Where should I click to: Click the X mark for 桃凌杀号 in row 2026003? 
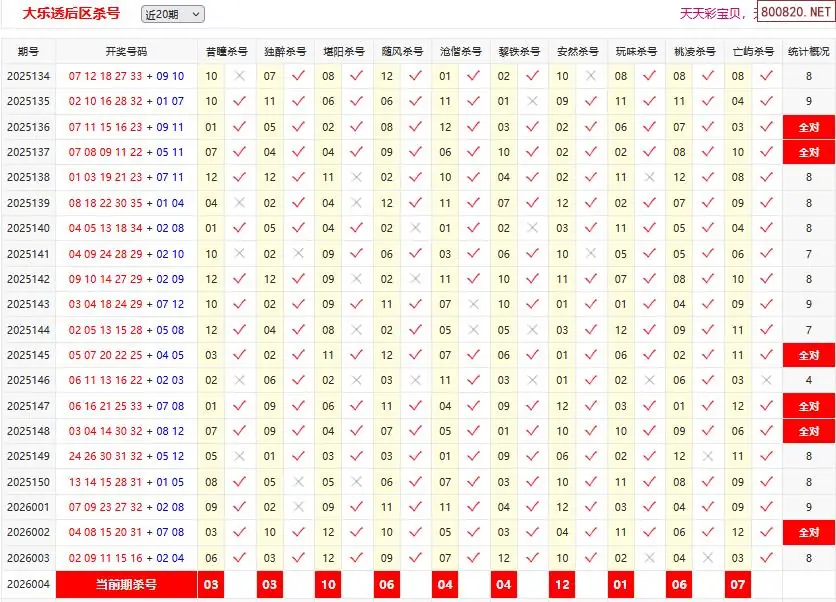pyautogui.click(x=708, y=558)
